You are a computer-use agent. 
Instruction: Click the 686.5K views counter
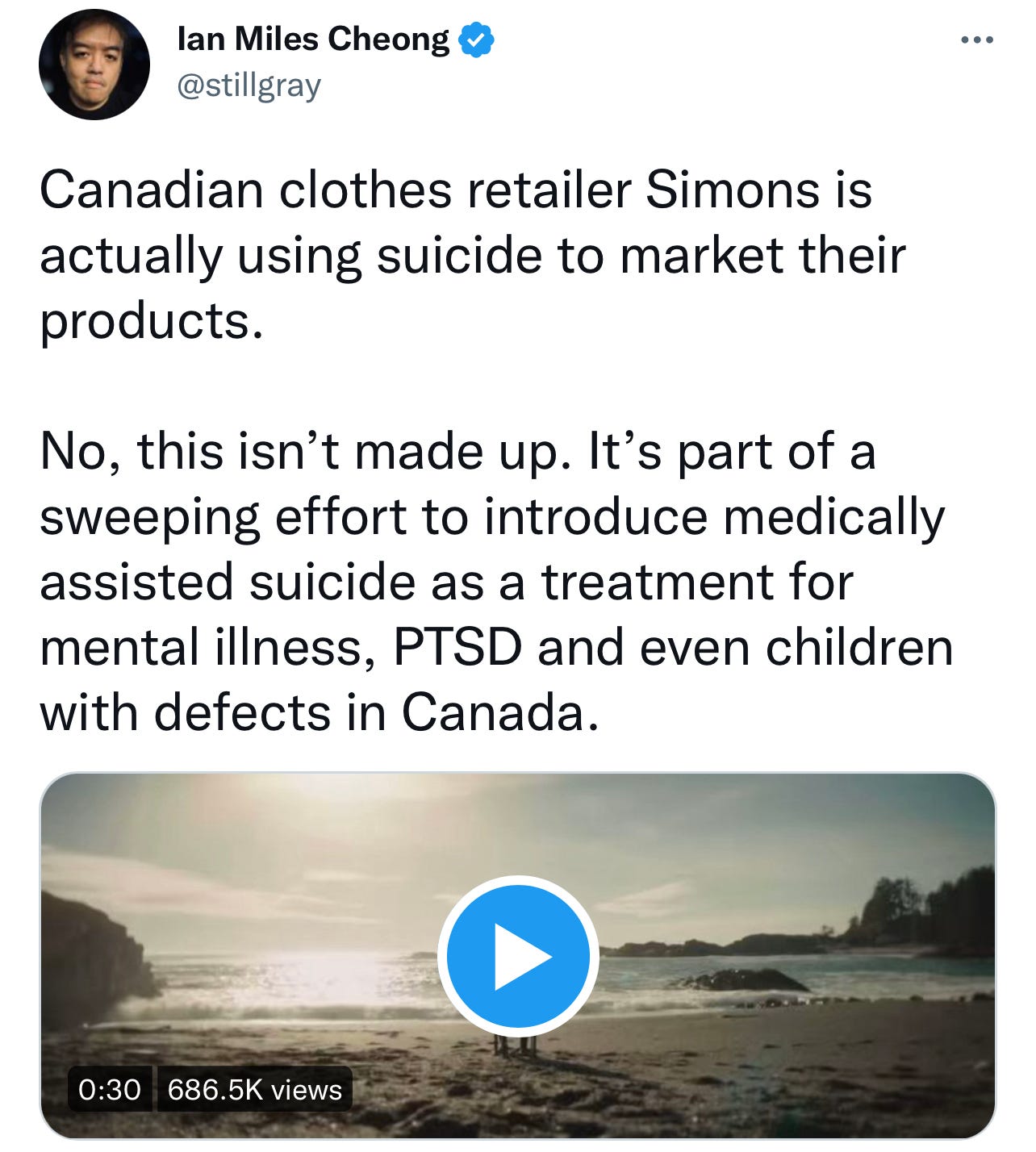click(255, 1090)
